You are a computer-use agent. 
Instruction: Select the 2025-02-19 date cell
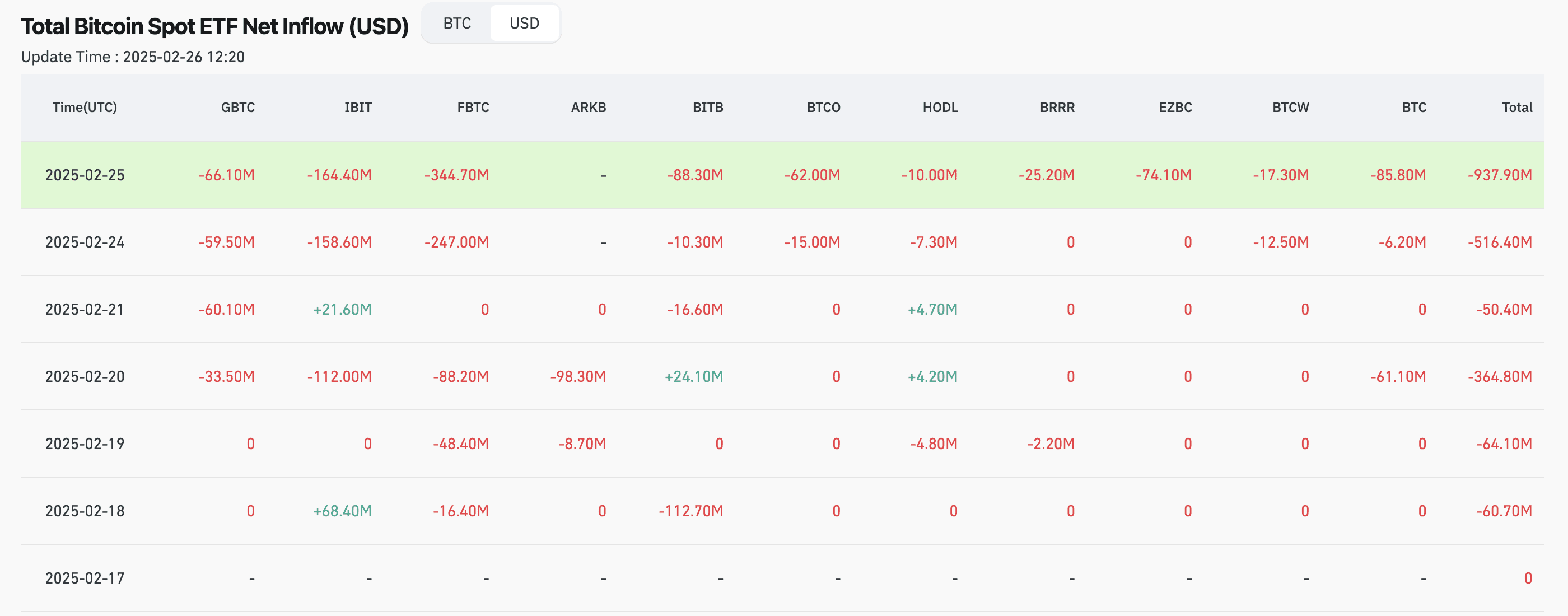(x=85, y=444)
